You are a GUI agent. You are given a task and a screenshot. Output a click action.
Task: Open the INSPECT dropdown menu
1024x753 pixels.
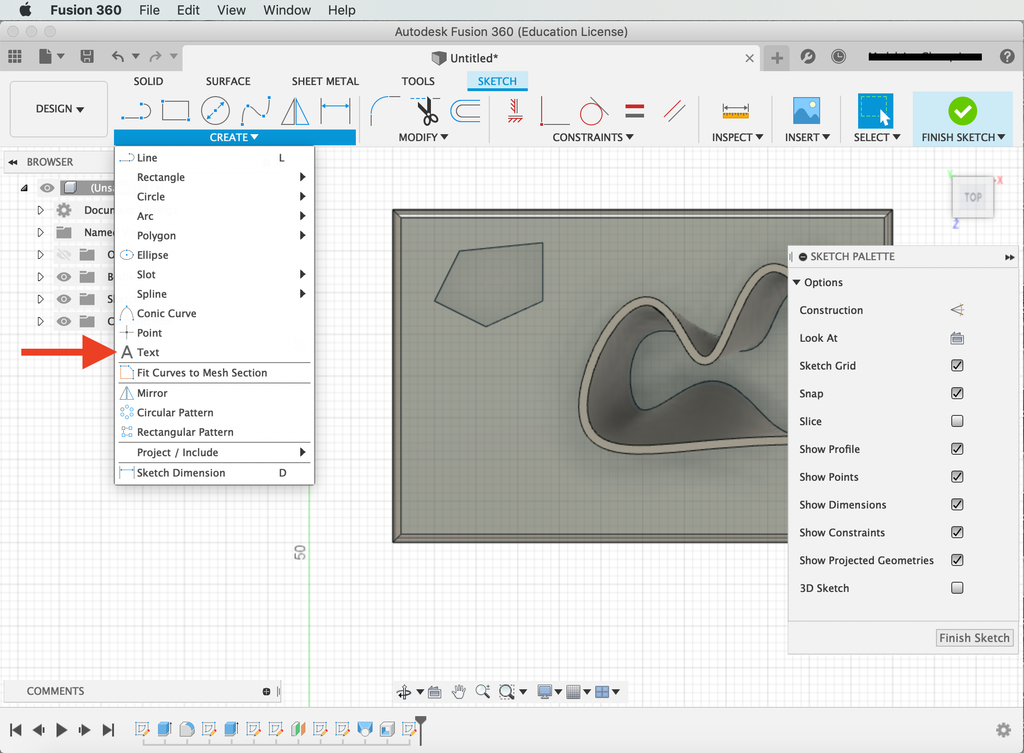click(737, 137)
